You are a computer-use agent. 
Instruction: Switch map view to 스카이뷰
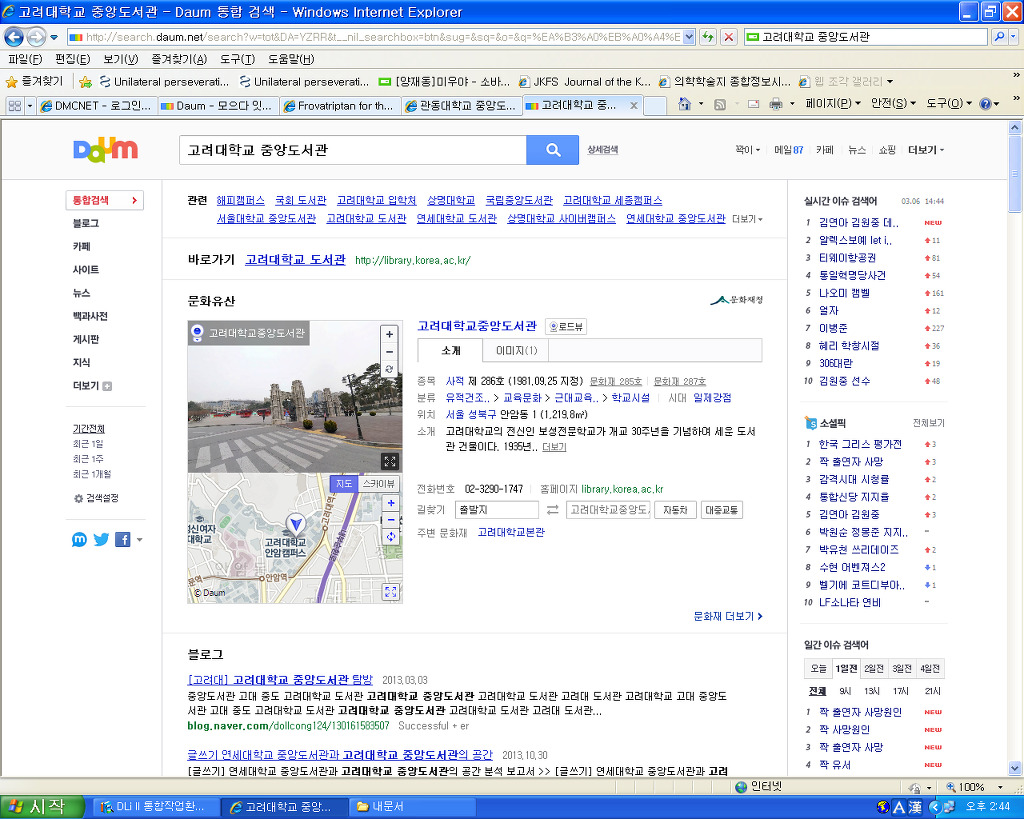379,484
